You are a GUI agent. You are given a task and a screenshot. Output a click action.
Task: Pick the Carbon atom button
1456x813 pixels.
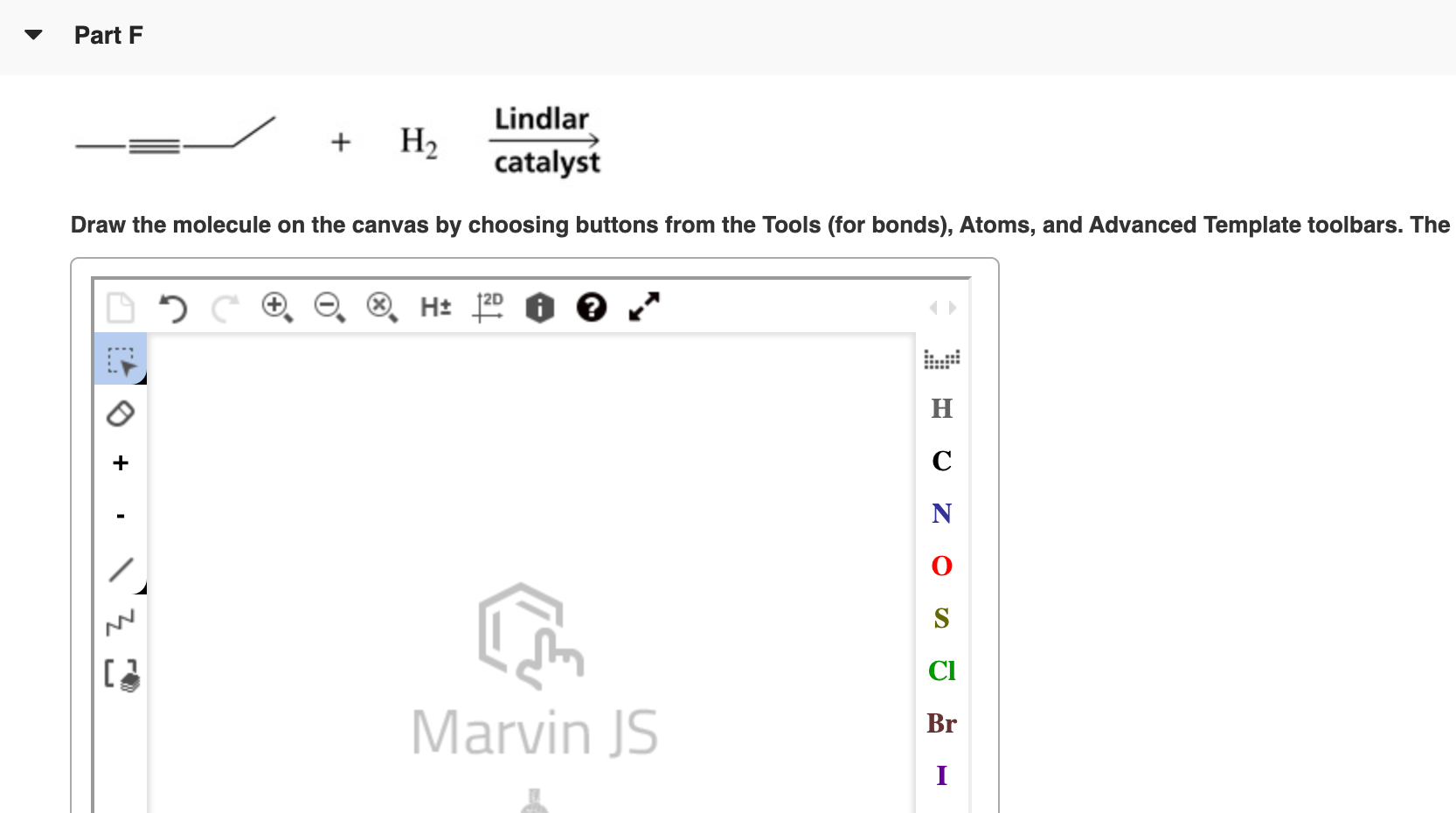pyautogui.click(x=941, y=461)
